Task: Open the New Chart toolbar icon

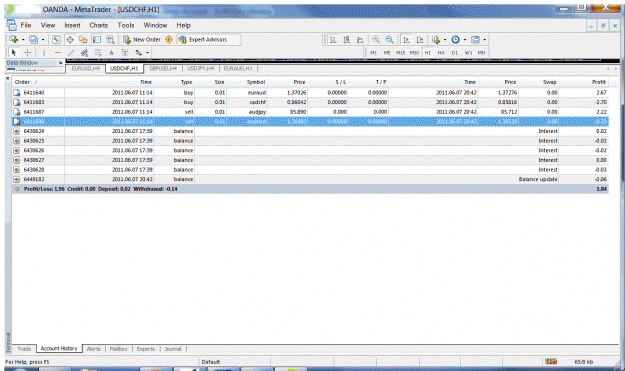Action: 14,39
